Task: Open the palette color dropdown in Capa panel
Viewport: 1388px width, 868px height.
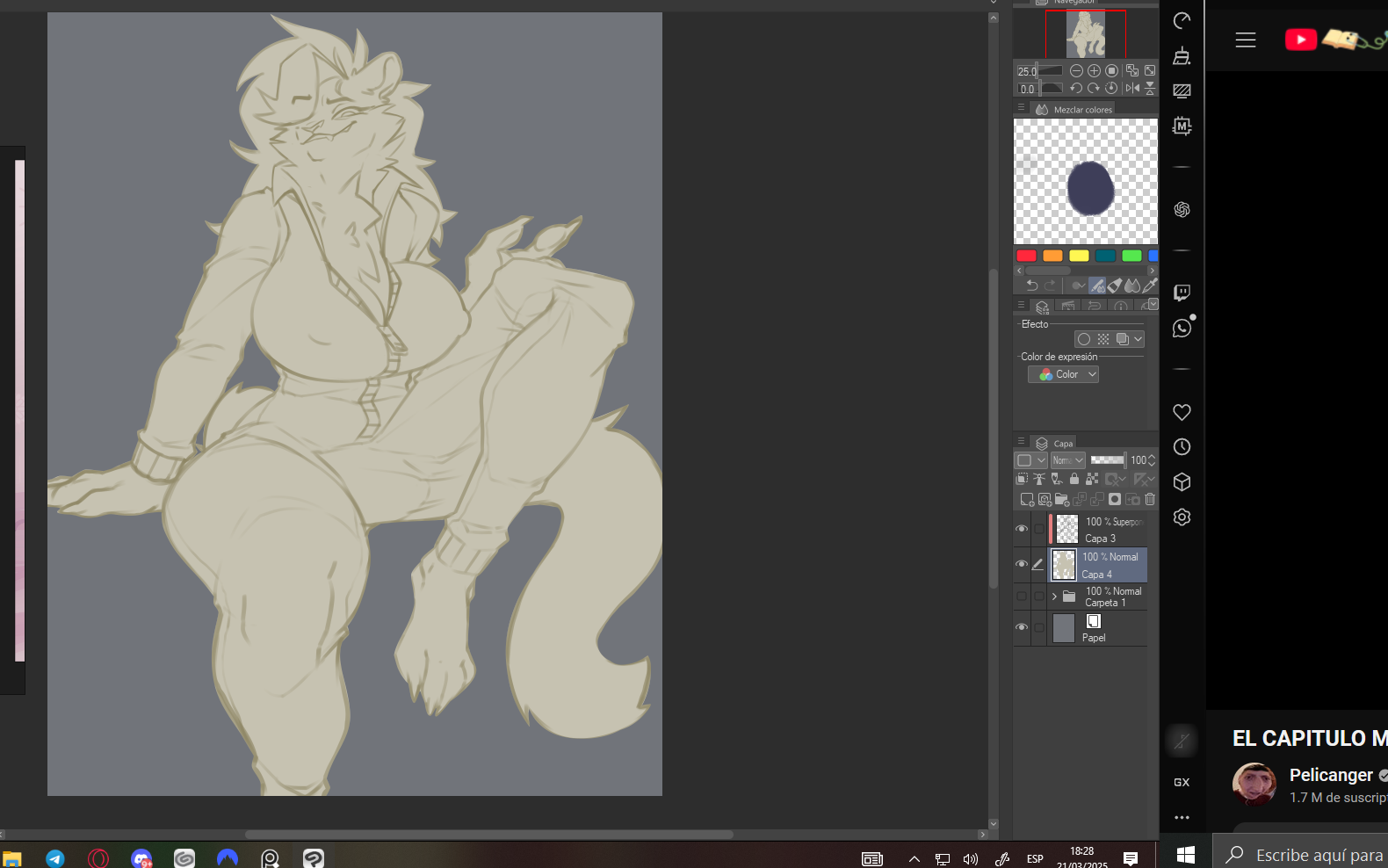Action: (x=1031, y=460)
